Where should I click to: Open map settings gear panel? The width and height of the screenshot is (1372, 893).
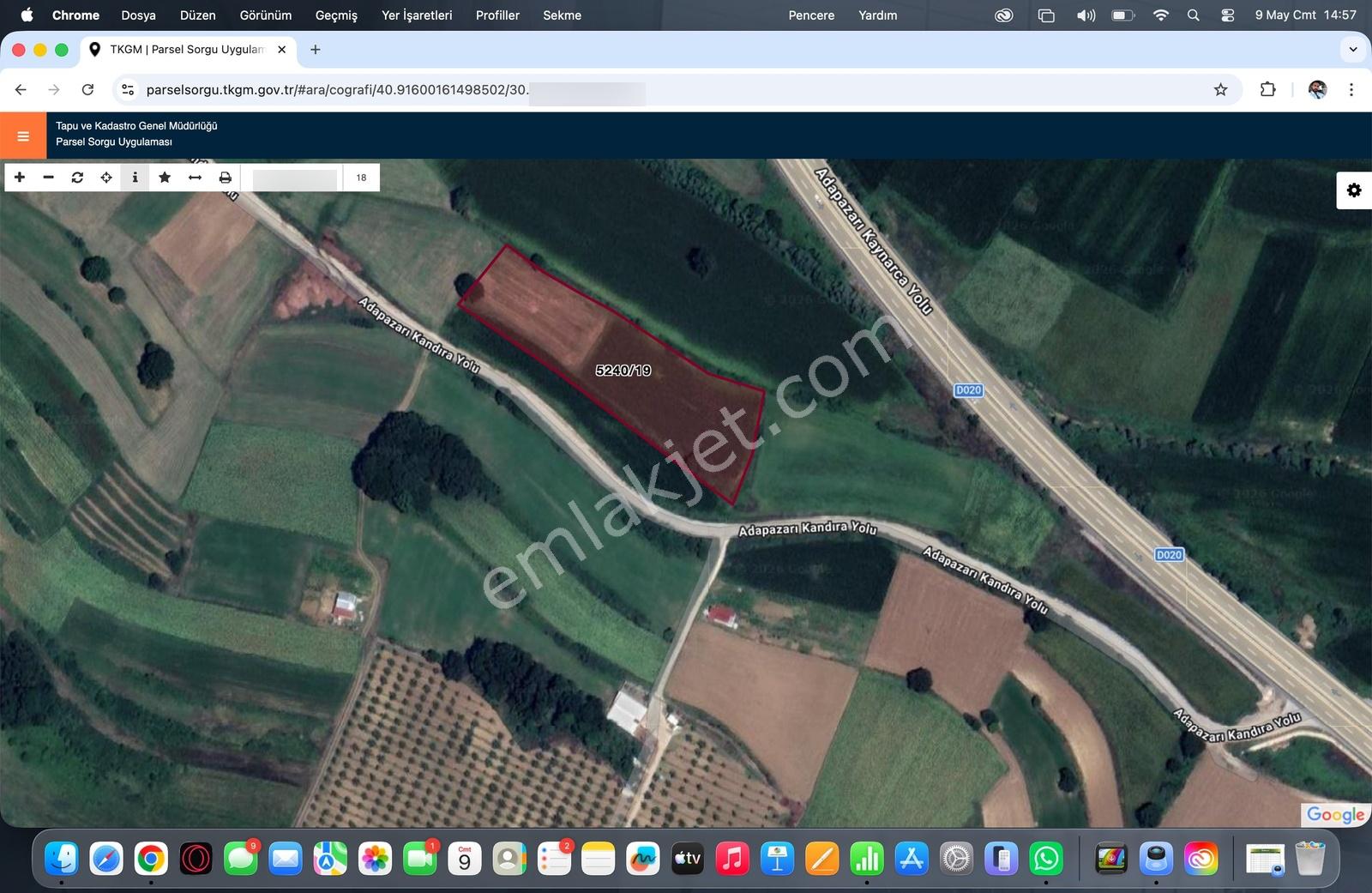1354,190
